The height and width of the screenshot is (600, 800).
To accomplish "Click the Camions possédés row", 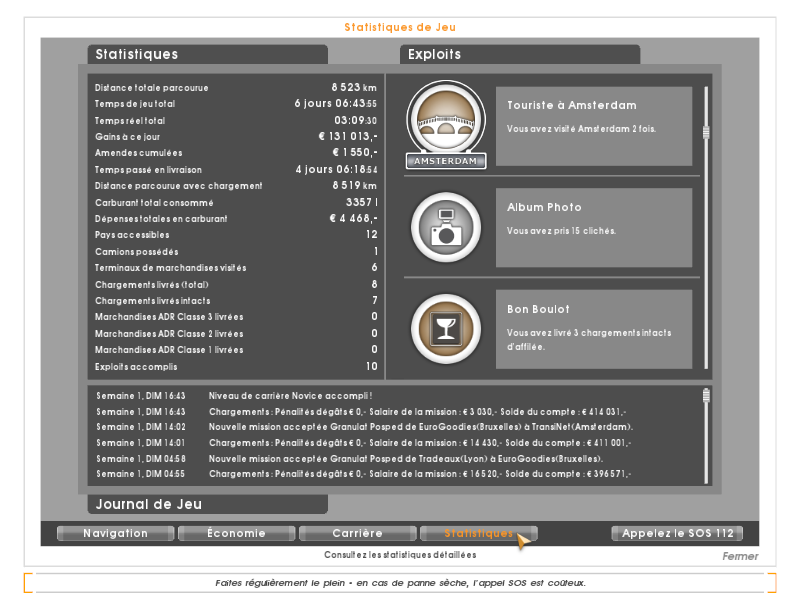I will pos(236,252).
